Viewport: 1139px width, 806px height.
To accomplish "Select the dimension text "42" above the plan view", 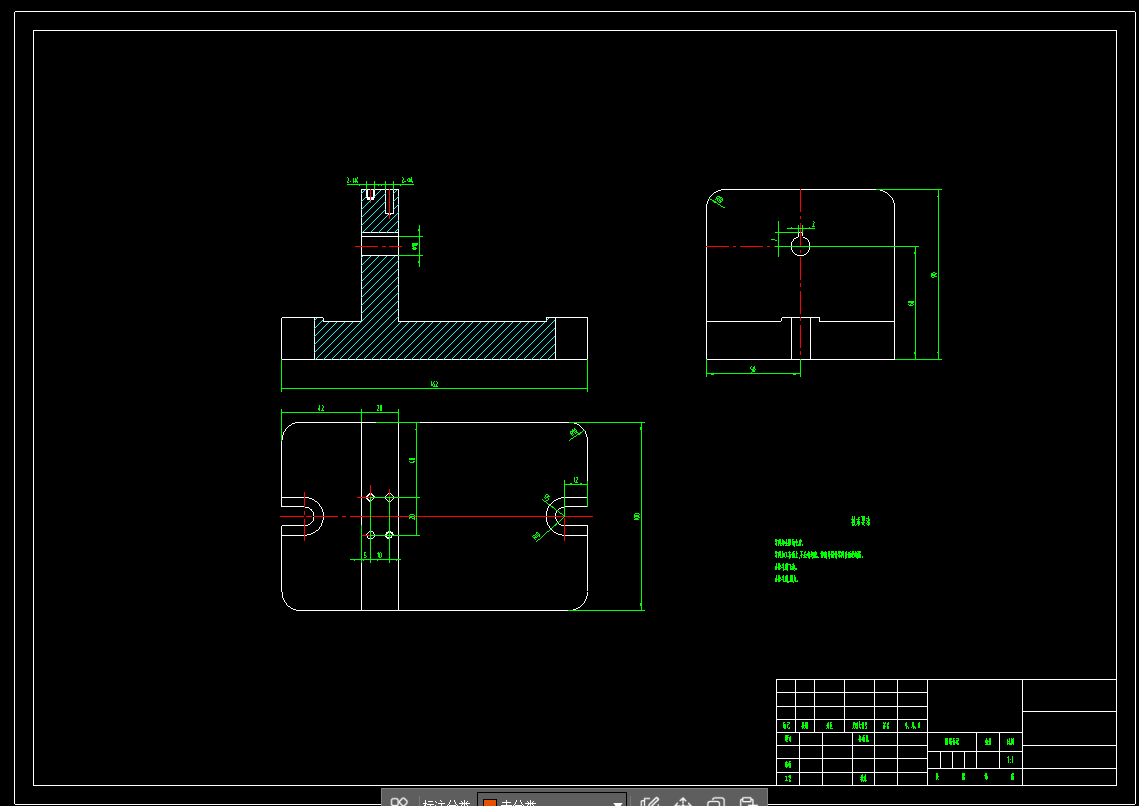I will (320, 408).
